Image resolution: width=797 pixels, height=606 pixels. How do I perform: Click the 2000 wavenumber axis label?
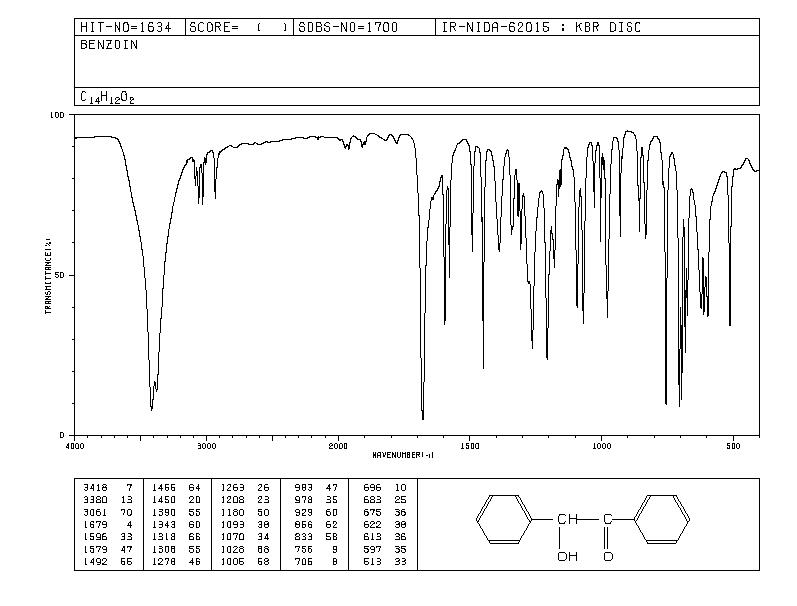[338, 446]
